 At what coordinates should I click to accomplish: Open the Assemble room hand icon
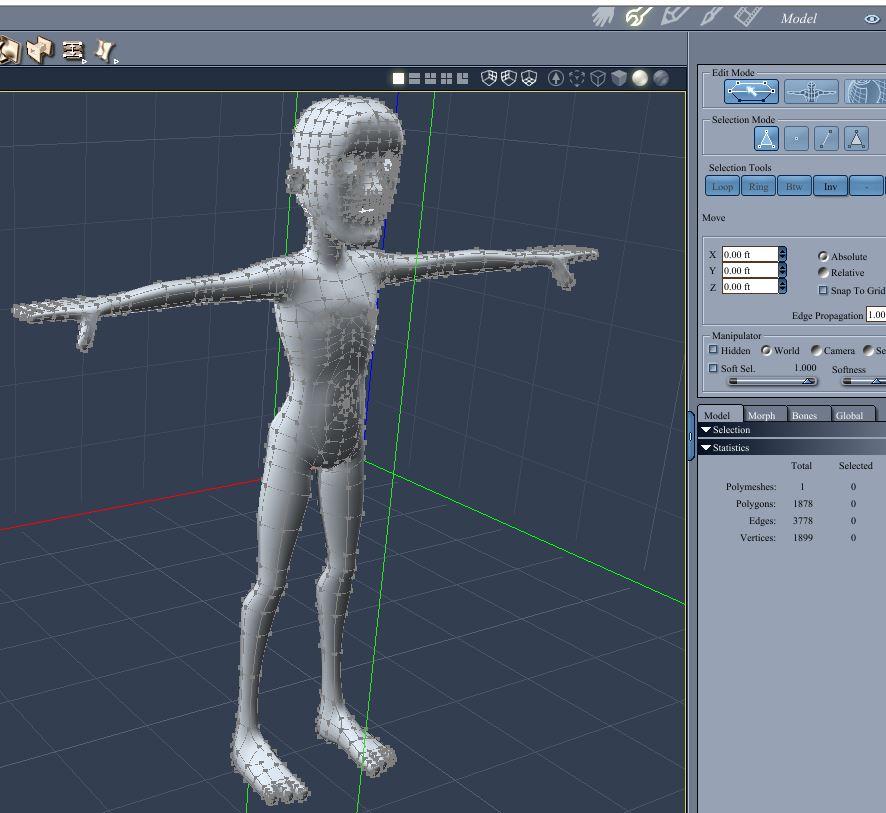(603, 17)
